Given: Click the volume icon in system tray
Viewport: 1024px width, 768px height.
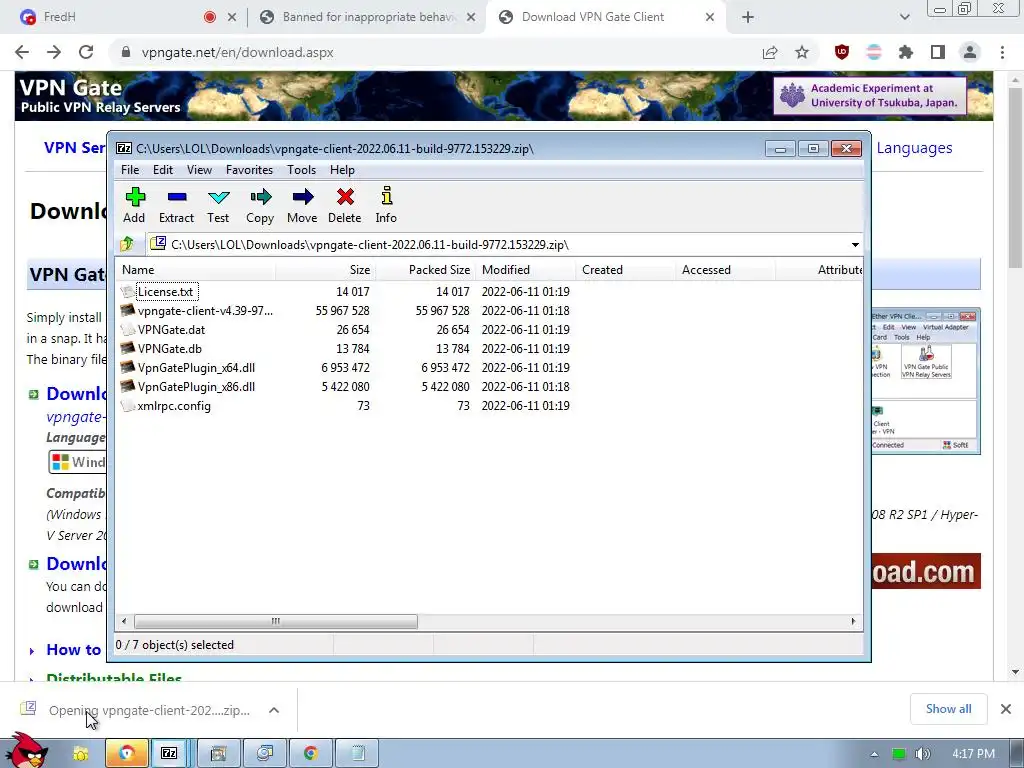Looking at the screenshot, I should point(923,754).
